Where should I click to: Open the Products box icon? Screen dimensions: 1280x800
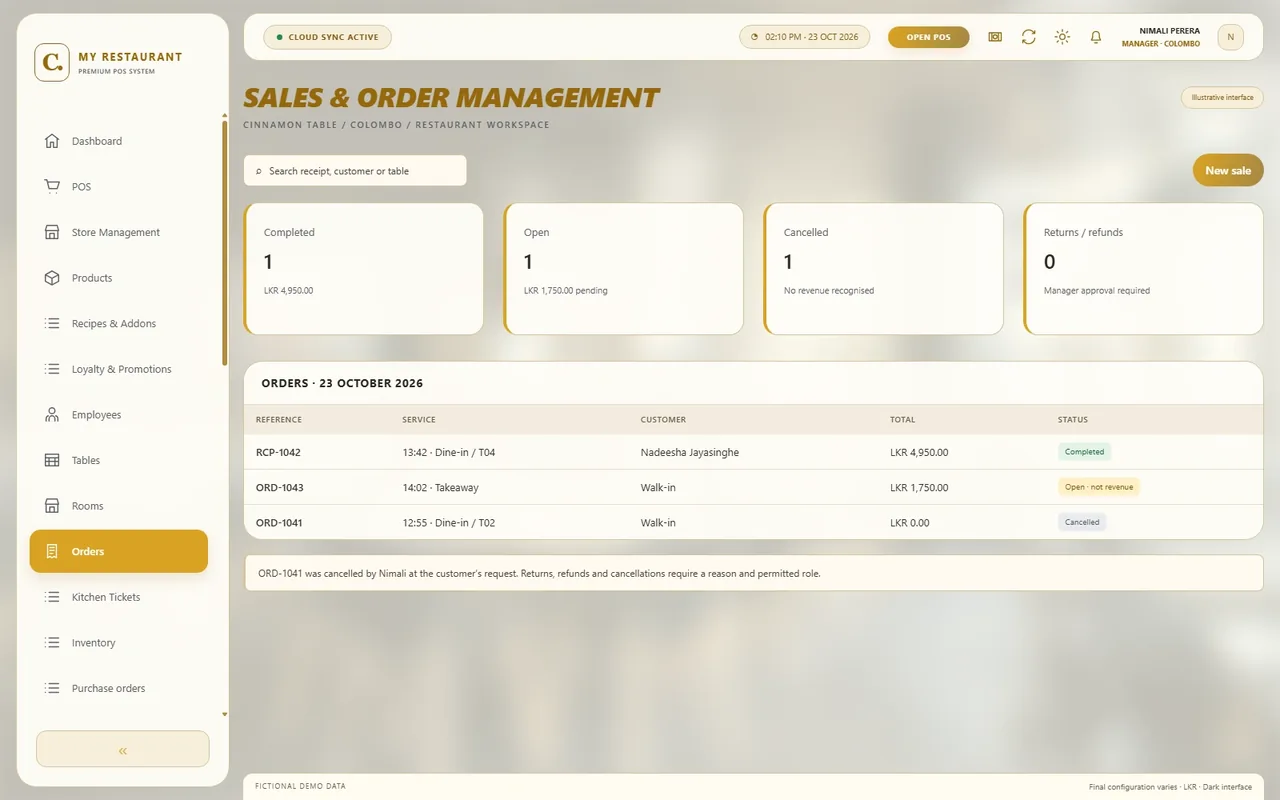(x=52, y=278)
